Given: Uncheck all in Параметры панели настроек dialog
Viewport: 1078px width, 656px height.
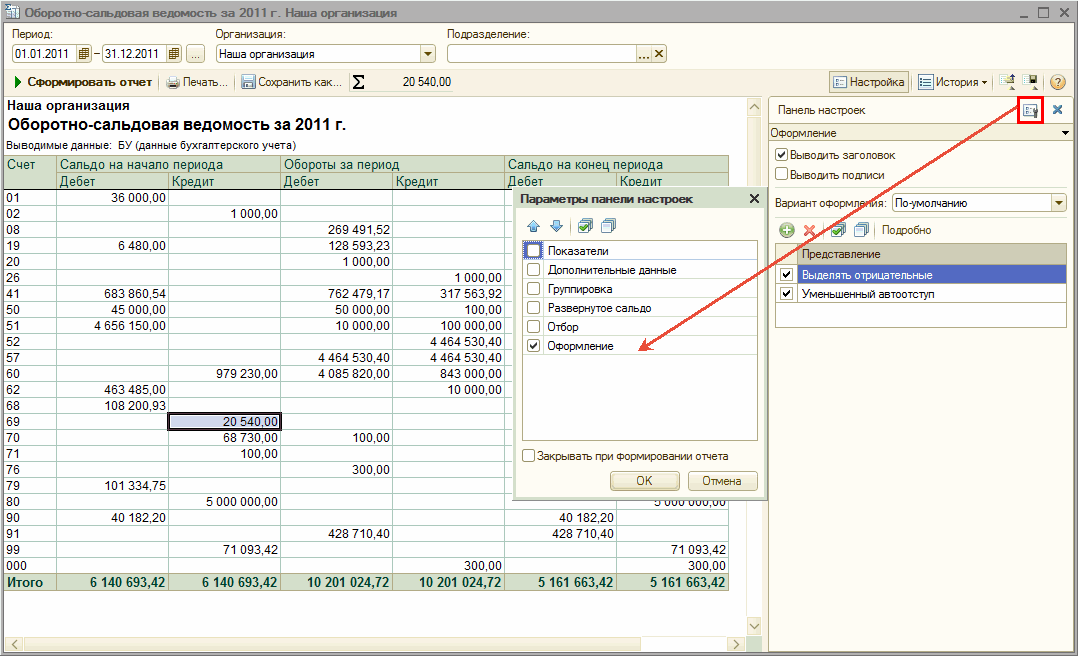Looking at the screenshot, I should [608, 226].
